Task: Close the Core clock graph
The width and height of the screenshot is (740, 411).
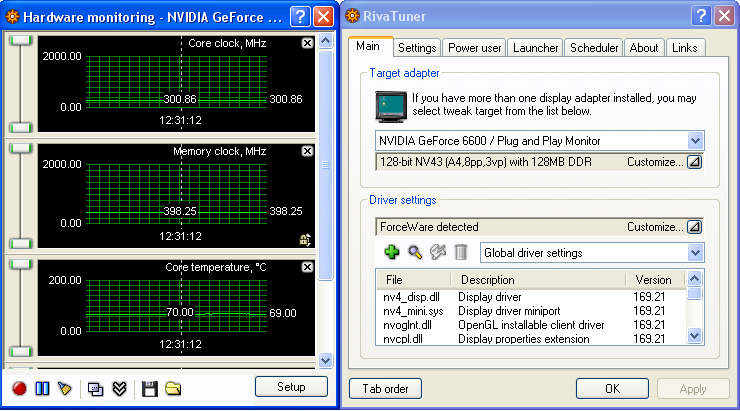Action: 307,43
